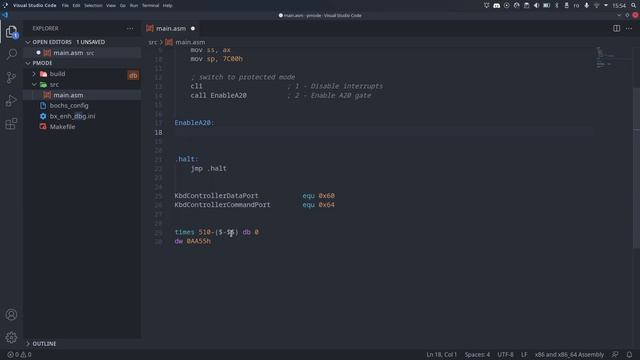Click the editor vertical scrollbar
This screenshot has width=640, height=360.
pyautogui.click(x=636, y=167)
